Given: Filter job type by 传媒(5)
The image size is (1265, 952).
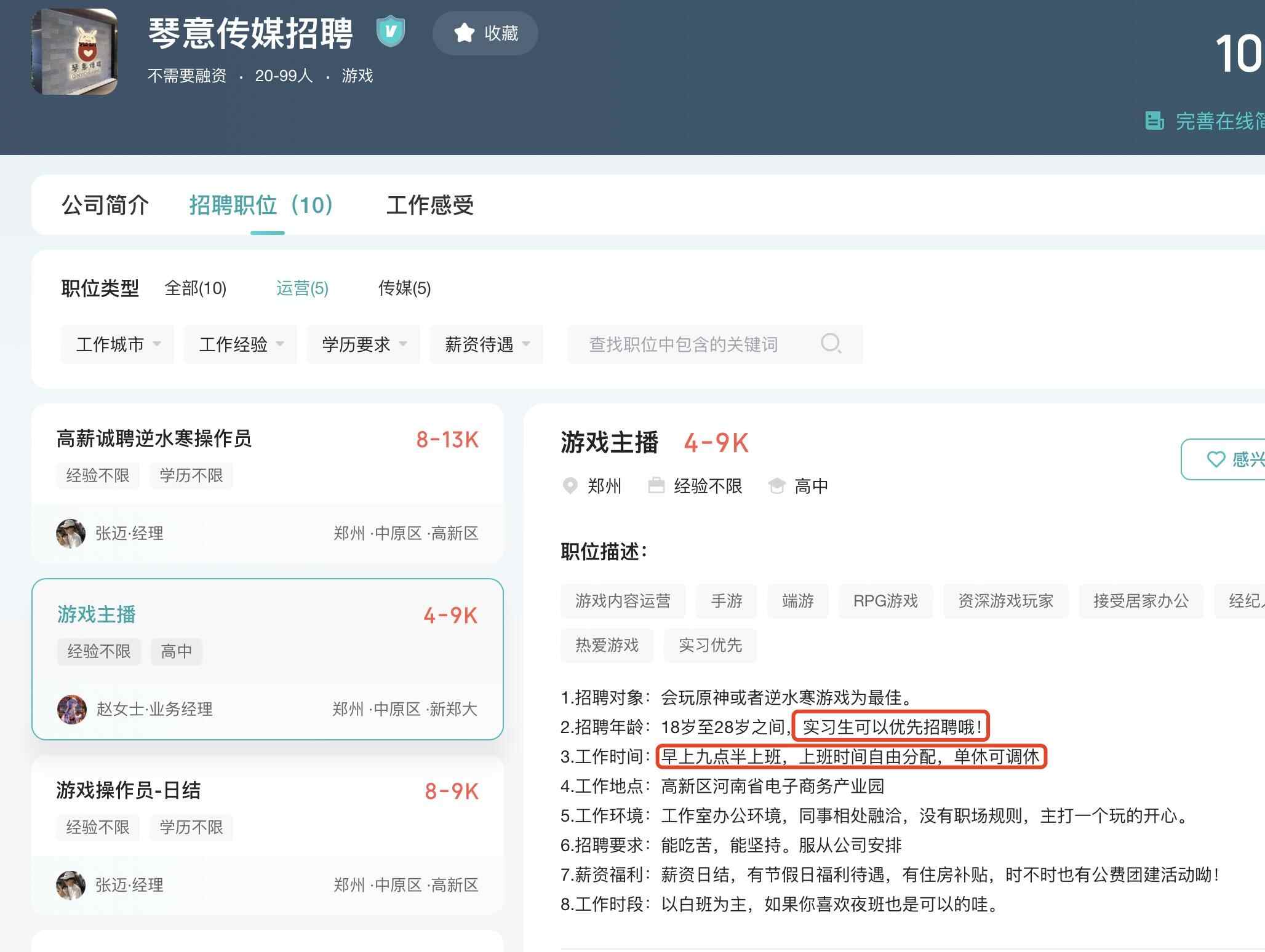Looking at the screenshot, I should (404, 288).
